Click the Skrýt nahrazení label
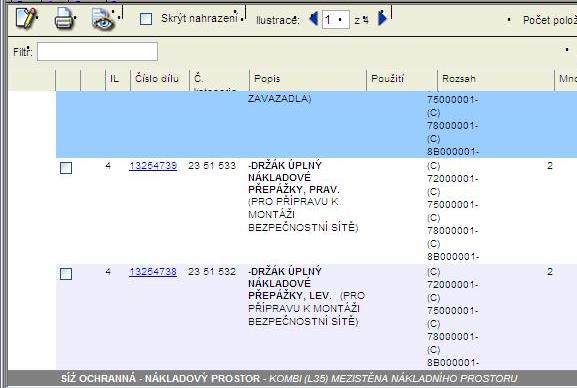This screenshot has width=577, height=388. pyautogui.click(x=199, y=18)
